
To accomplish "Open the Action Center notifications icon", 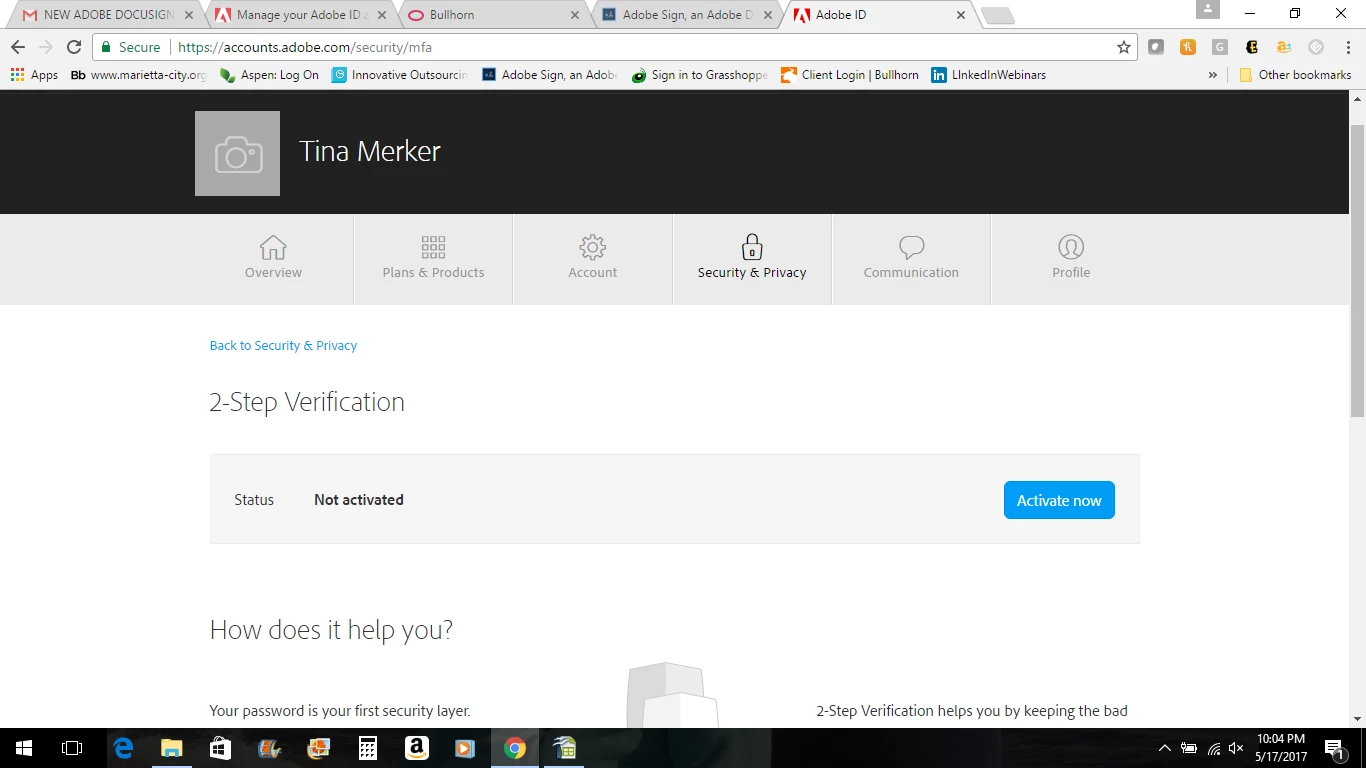I will click(x=1333, y=748).
